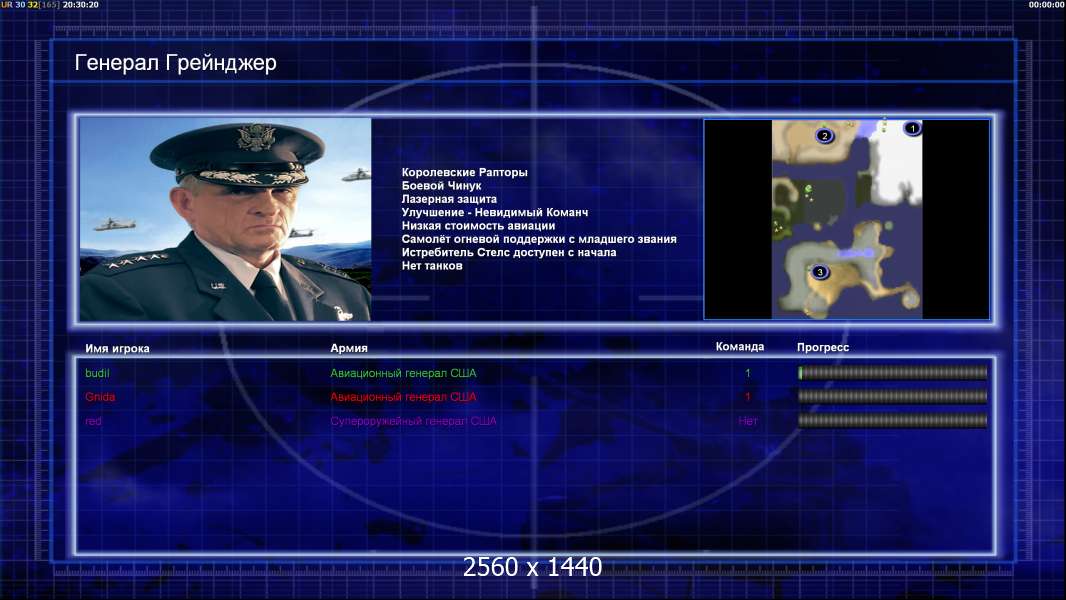
Task: Click the 'Генерал Грейнджер' title
Action: pos(175,63)
